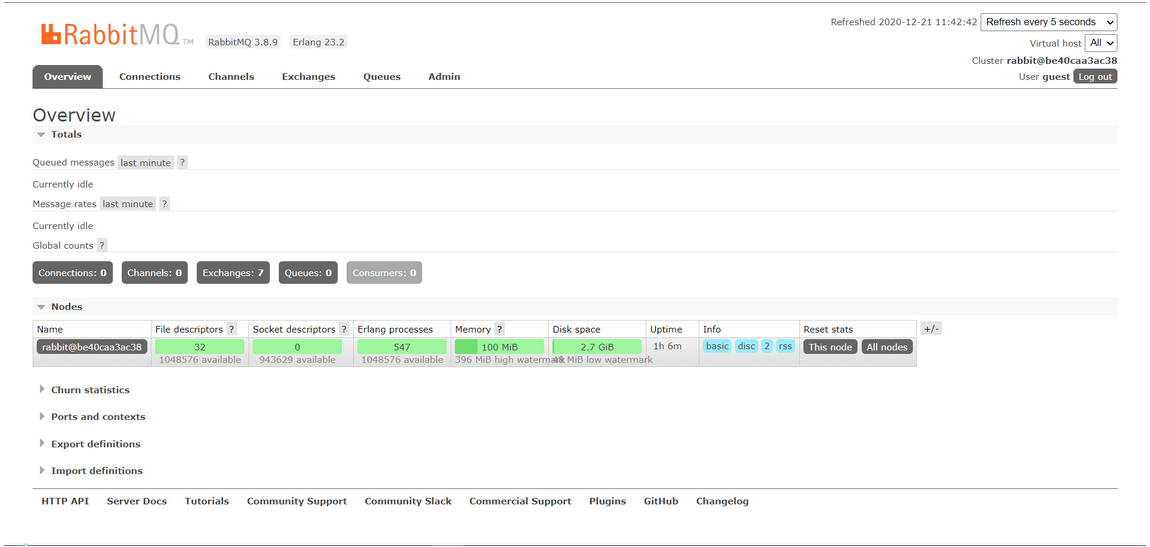The height and width of the screenshot is (547, 1150).
Task: Click Consumers: 0 count button
Action: [x=384, y=273]
